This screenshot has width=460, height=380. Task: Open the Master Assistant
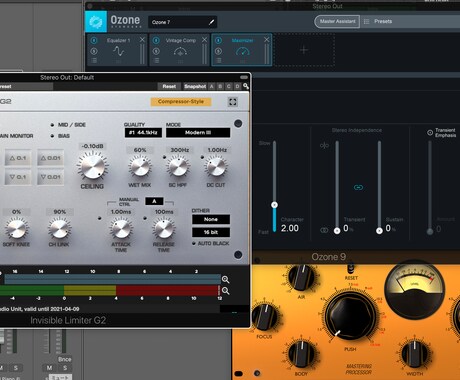[x=337, y=22]
